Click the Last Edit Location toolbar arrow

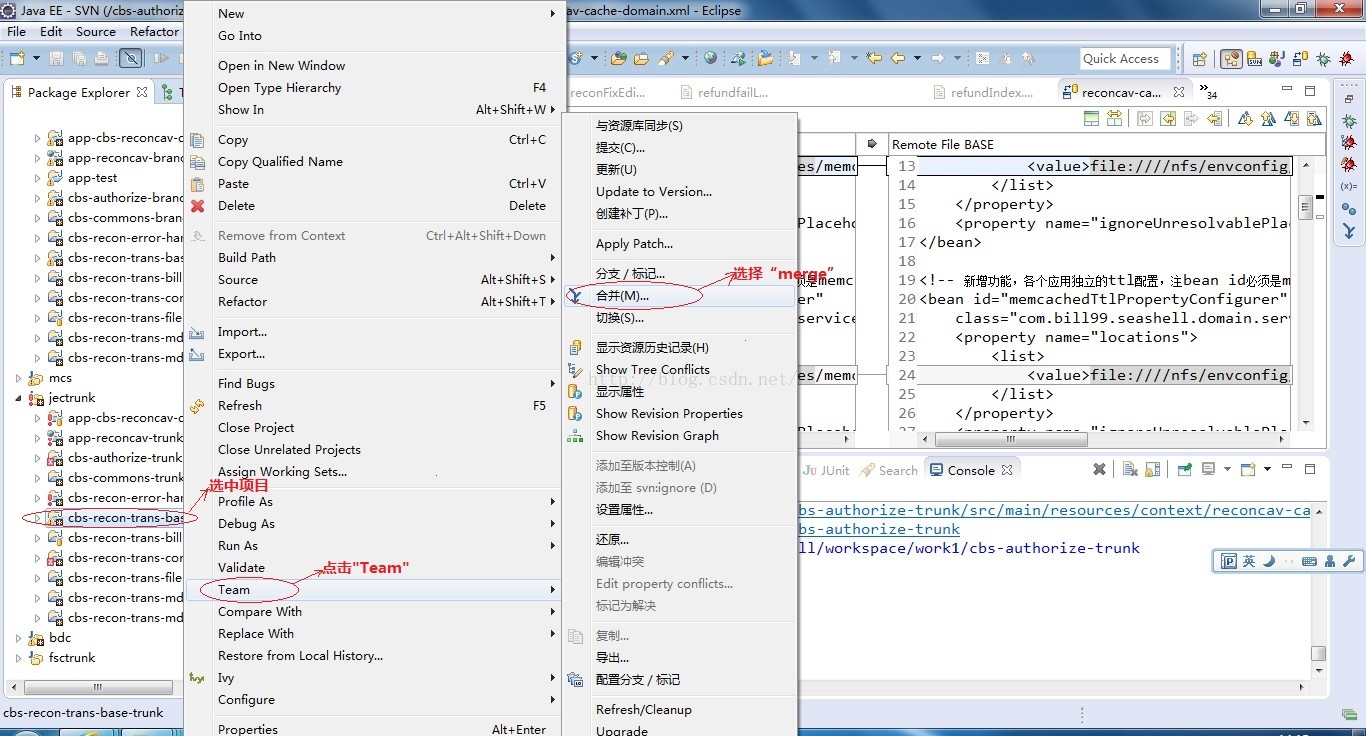[x=873, y=58]
